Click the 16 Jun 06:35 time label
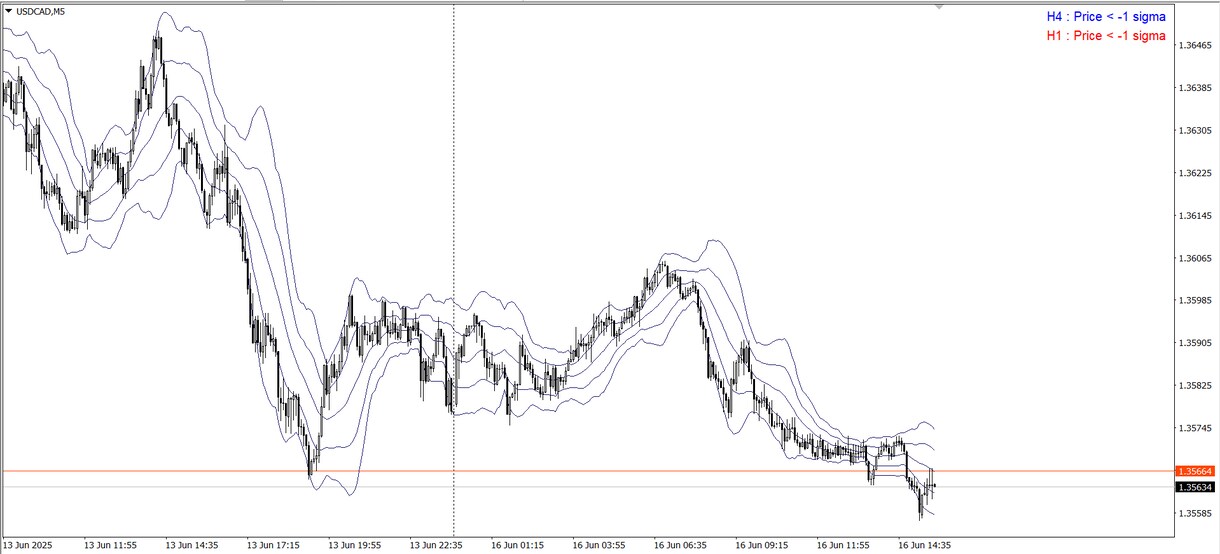Viewport: 1220px width, 554px height. tap(681, 546)
